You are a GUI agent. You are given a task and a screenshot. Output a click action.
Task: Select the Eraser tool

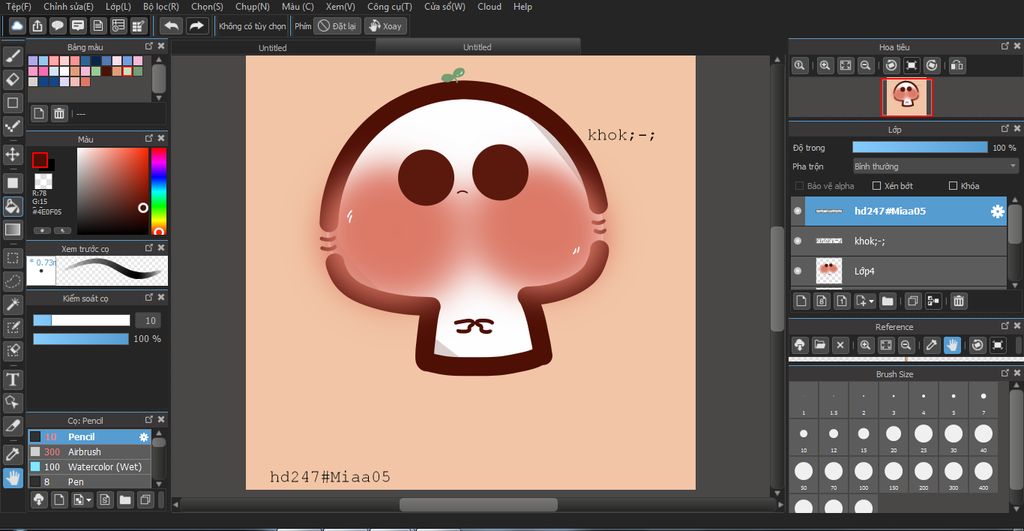tap(12, 80)
